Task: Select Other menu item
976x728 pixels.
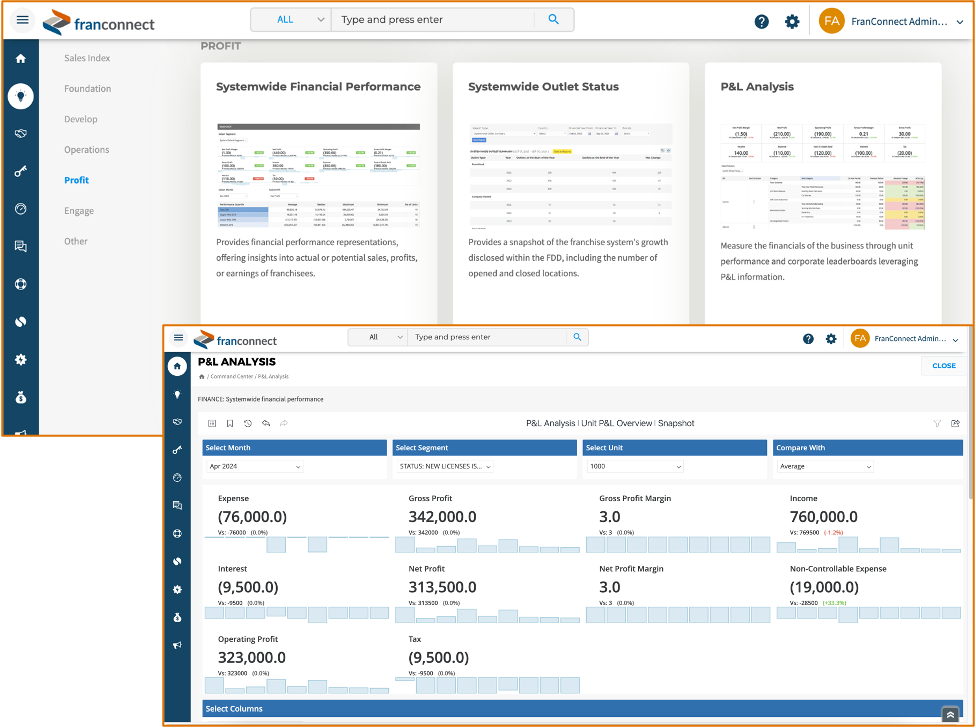Action: coord(76,241)
